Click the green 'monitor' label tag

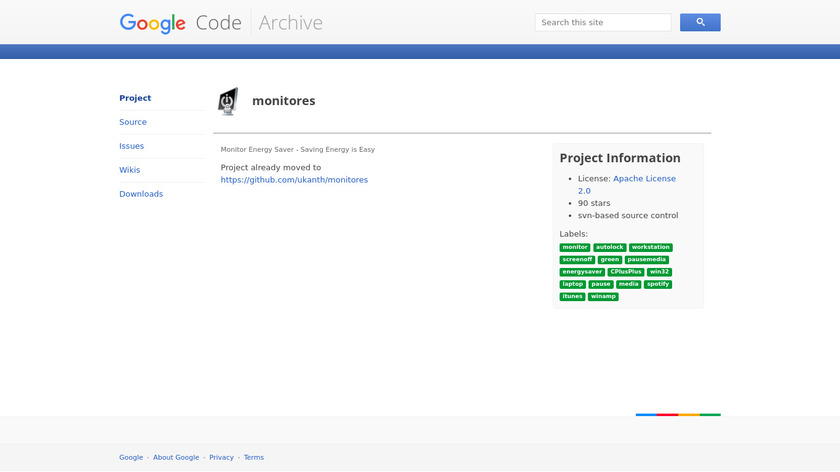pyautogui.click(x=575, y=247)
